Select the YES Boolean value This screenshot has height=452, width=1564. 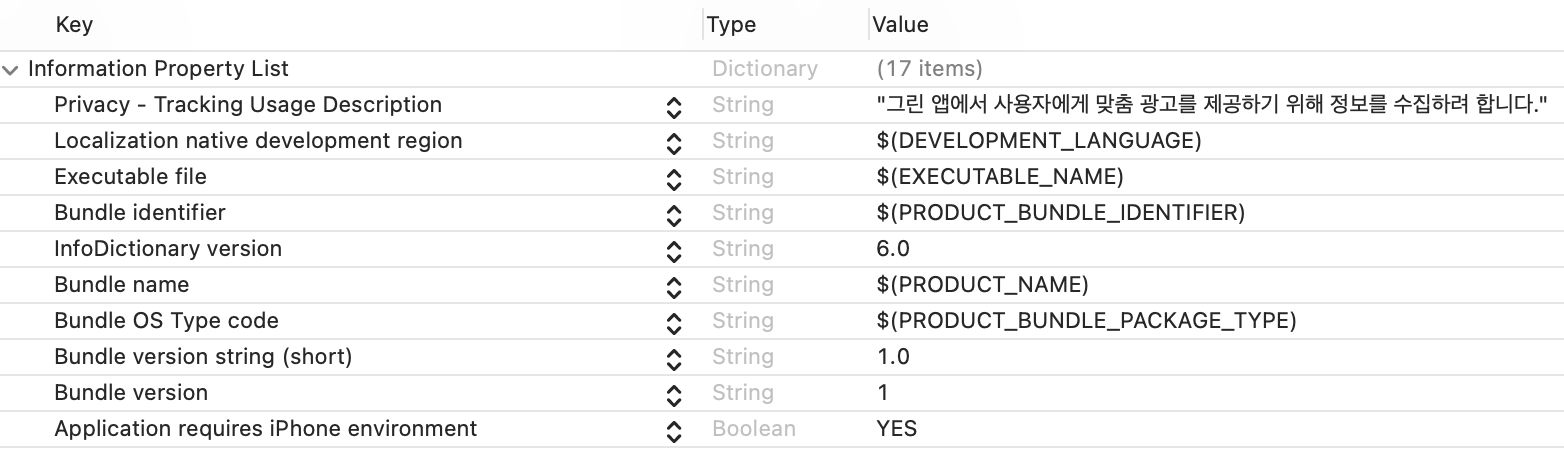(897, 429)
